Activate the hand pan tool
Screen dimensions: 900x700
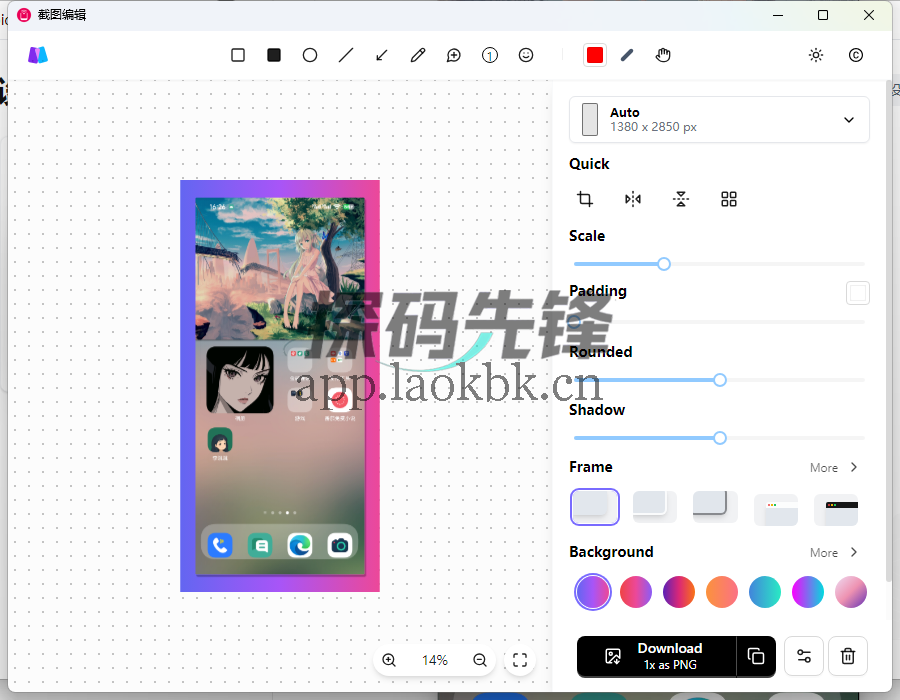click(x=663, y=55)
